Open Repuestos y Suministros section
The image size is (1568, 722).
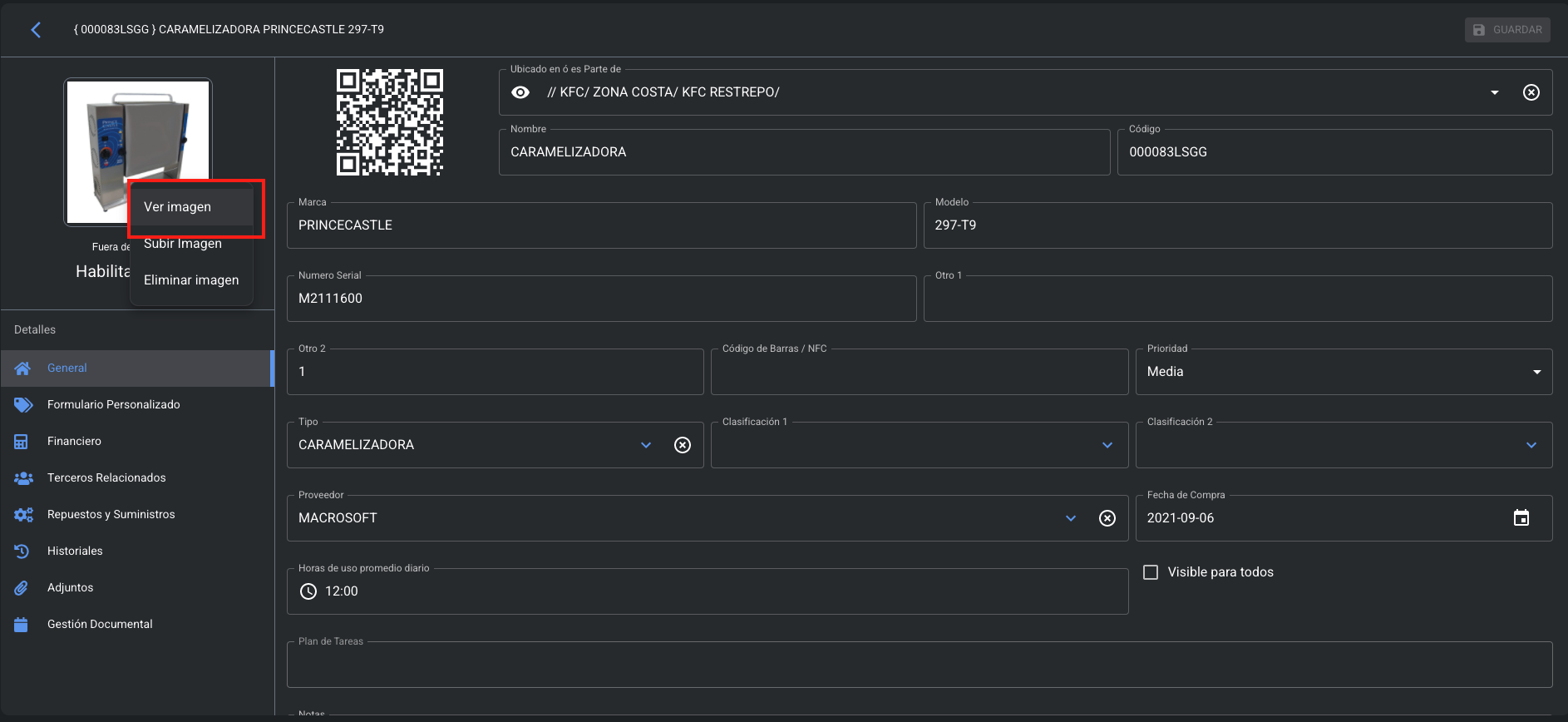tap(111, 514)
